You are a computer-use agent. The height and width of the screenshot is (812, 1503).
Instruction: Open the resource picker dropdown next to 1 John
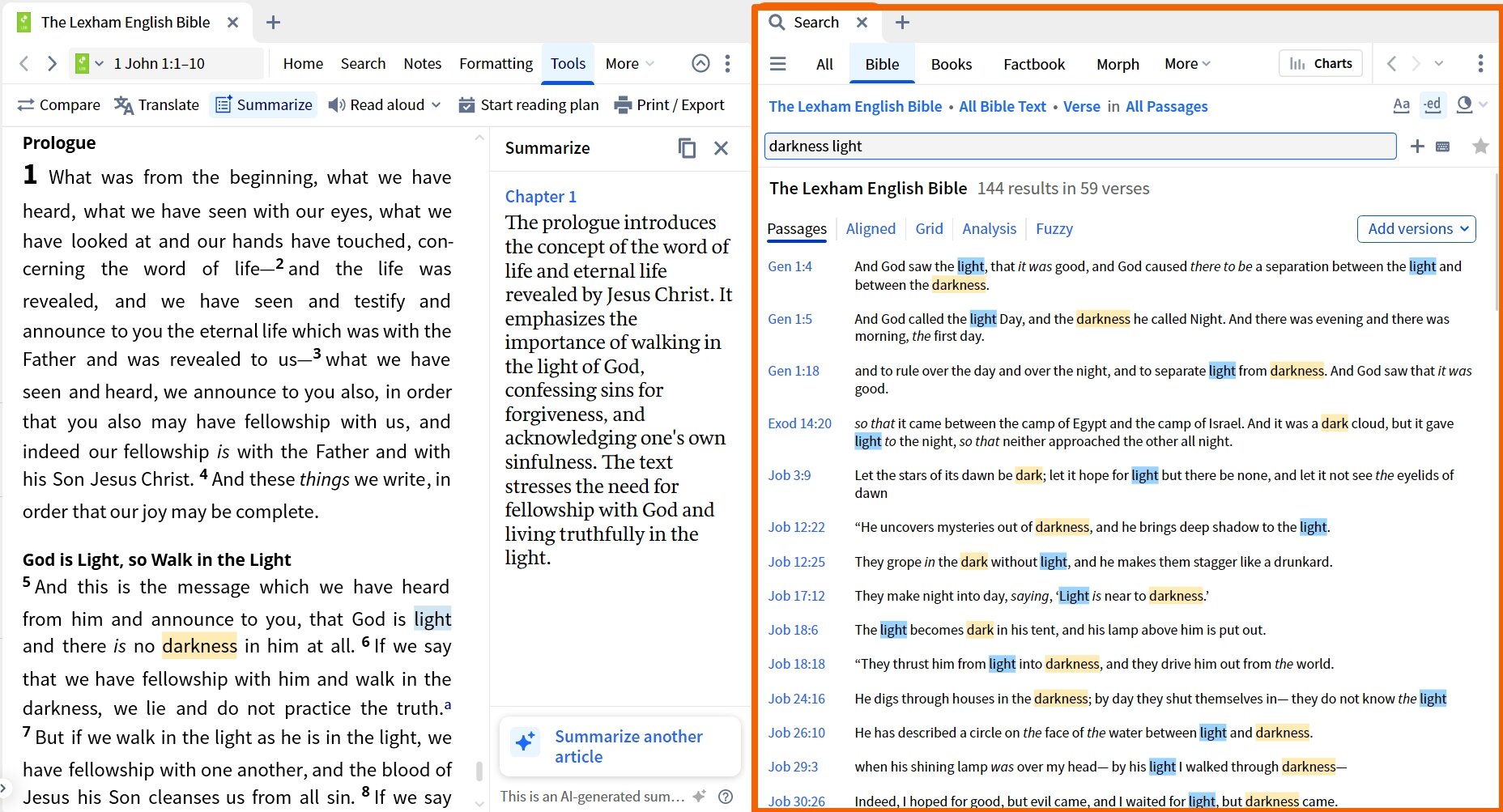tap(99, 63)
